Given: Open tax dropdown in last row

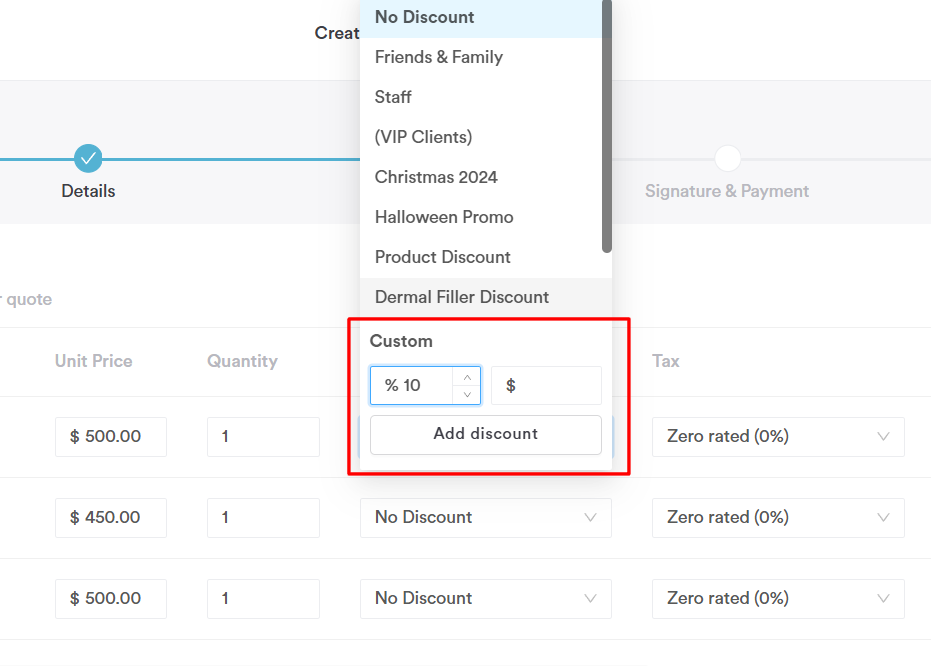Looking at the screenshot, I should click(778, 598).
